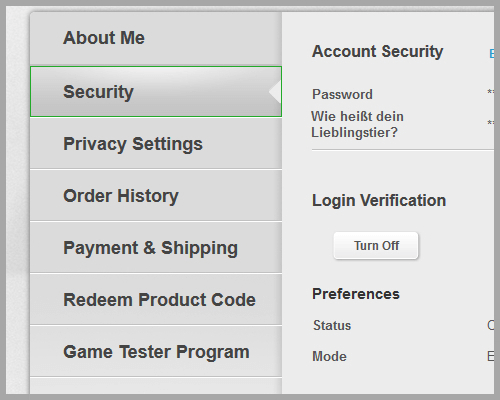
Task: Select the Security tab
Action: pos(156,92)
